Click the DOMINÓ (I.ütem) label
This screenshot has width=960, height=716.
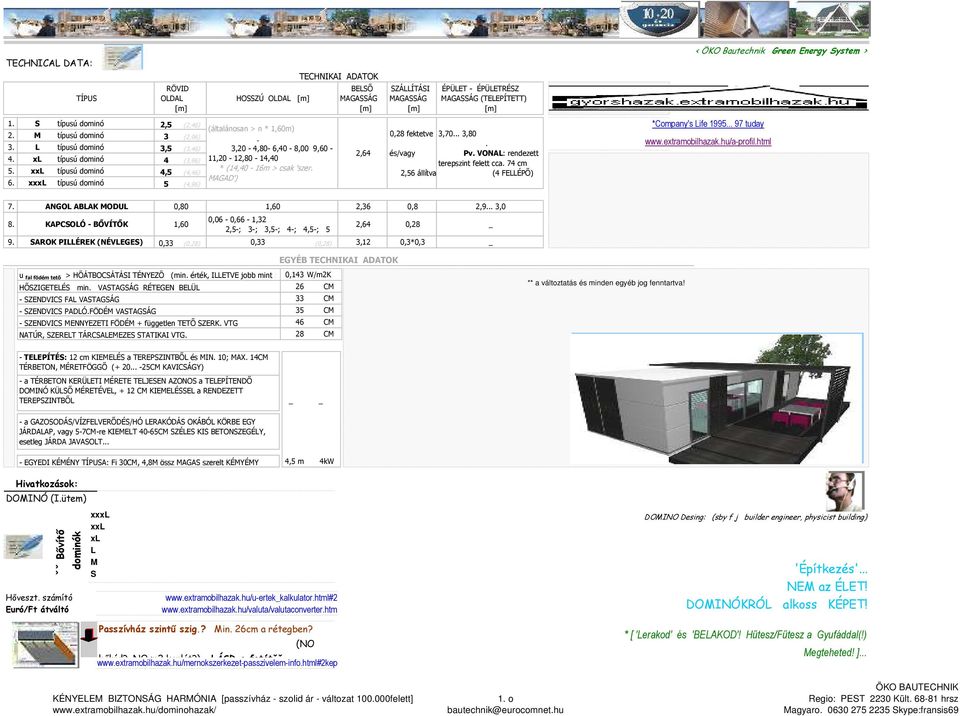click(47, 499)
